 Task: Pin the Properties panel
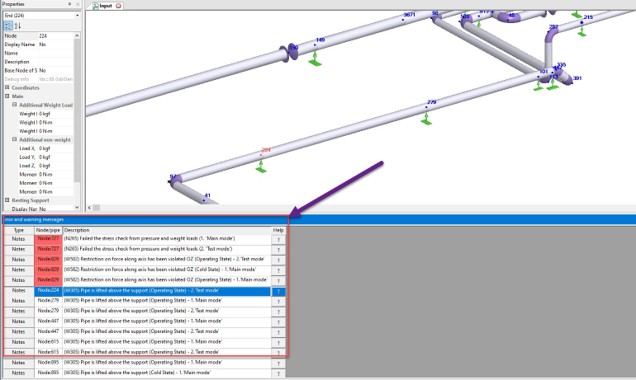pyautogui.click(x=70, y=4)
